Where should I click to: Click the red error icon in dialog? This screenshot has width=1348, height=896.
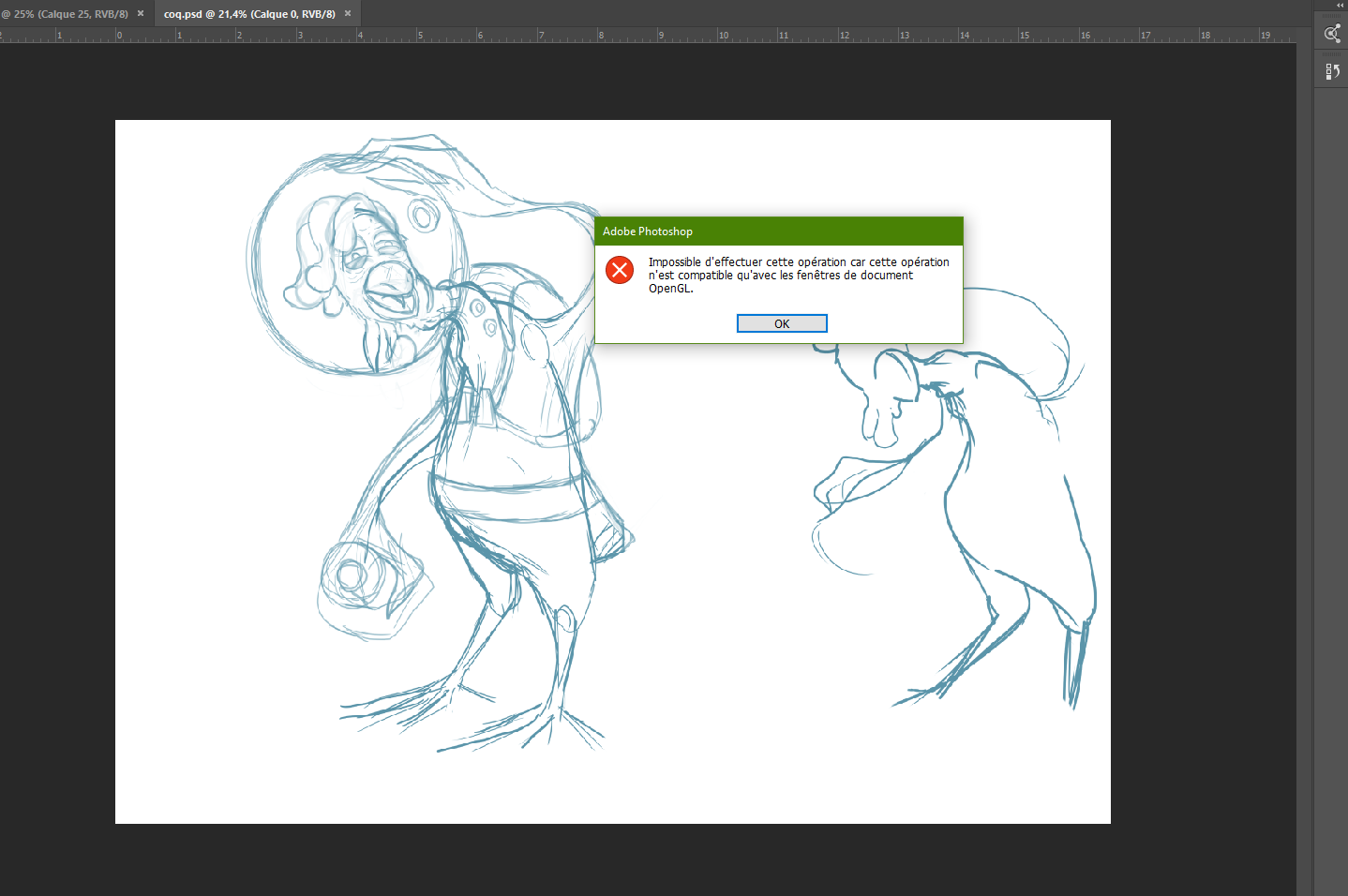[619, 270]
